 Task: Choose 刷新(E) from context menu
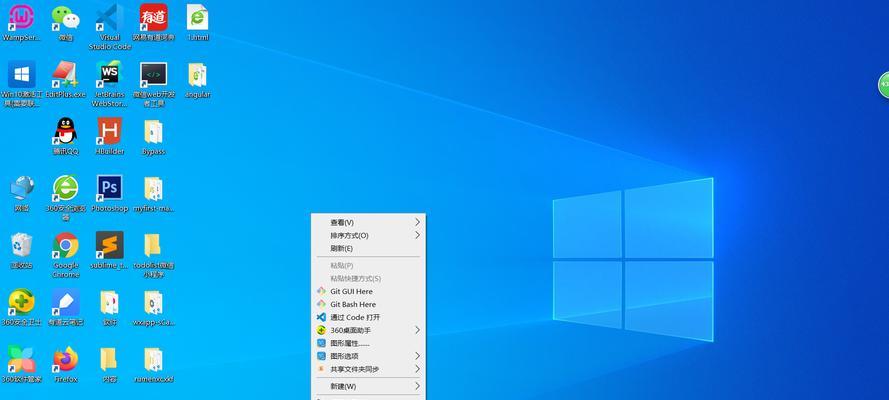coord(368,248)
